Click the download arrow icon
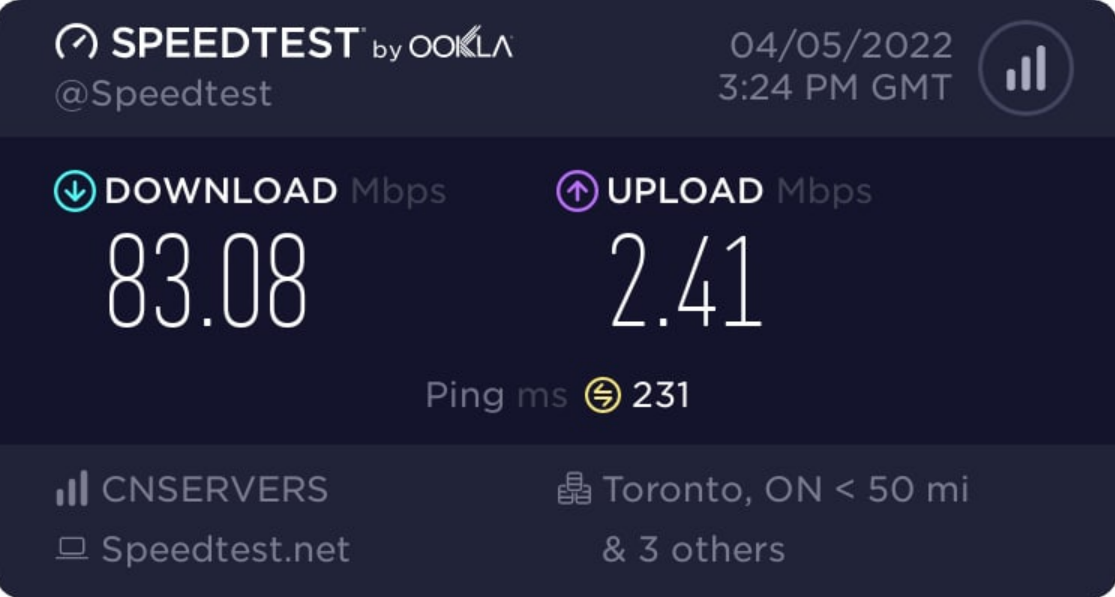 click(75, 191)
